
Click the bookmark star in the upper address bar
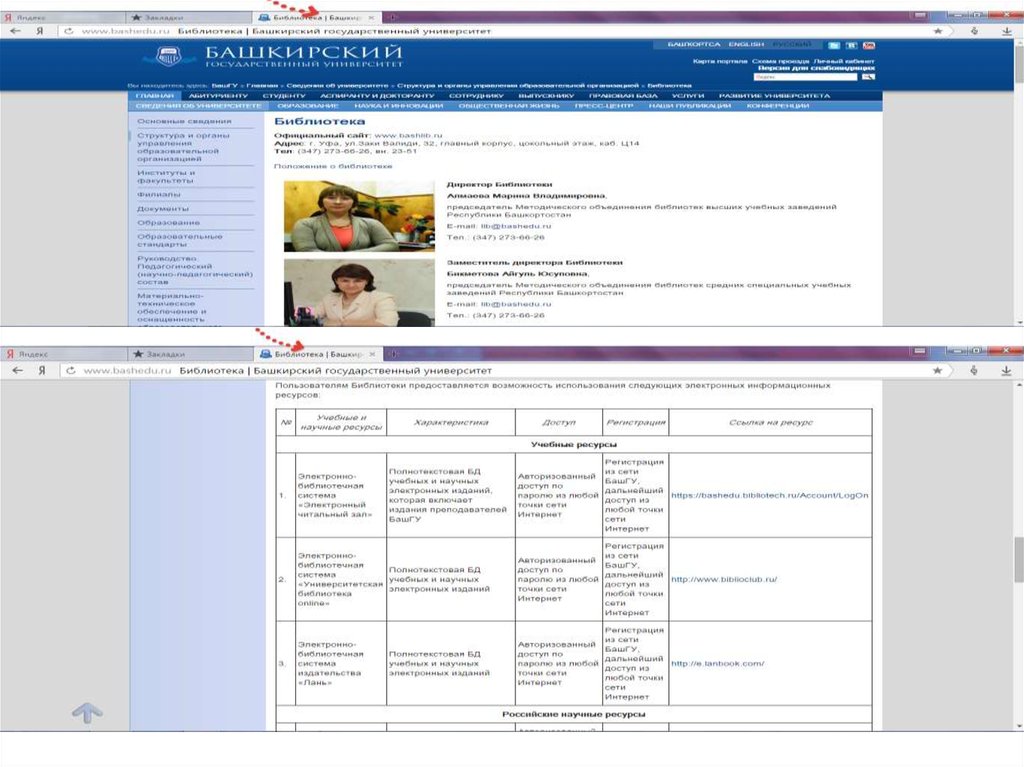[x=938, y=32]
